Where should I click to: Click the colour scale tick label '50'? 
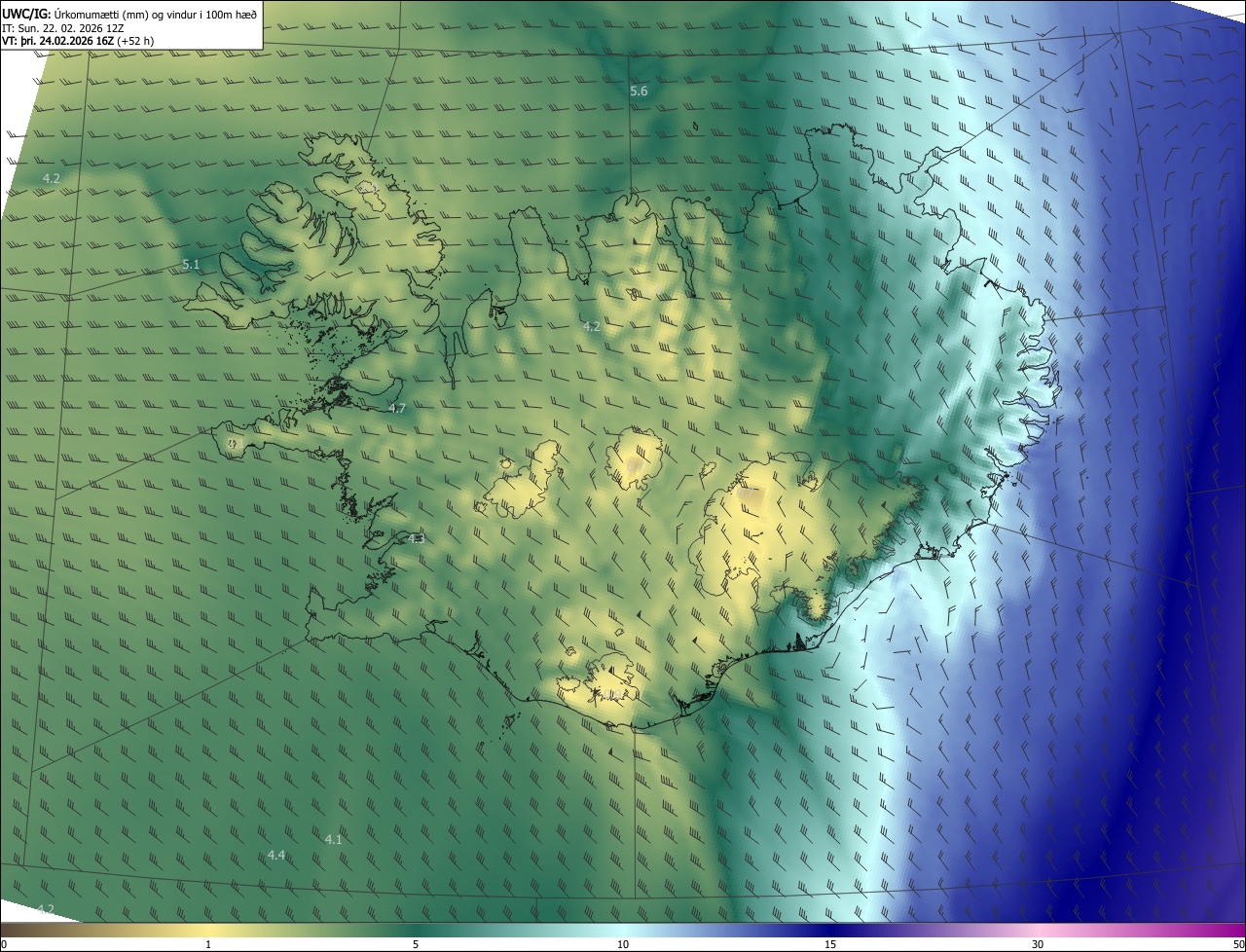[1238, 944]
